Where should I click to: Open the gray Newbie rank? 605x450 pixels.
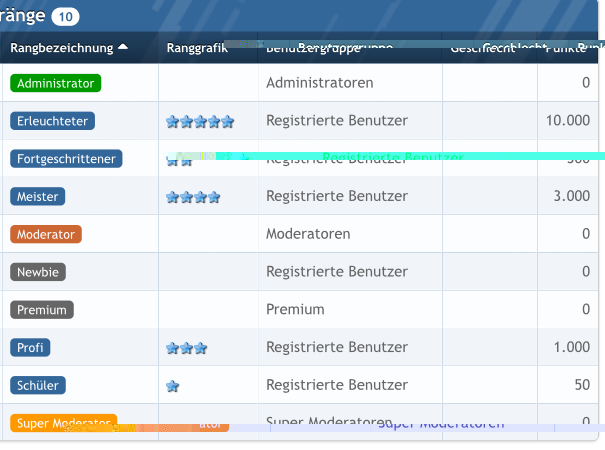pos(39,272)
